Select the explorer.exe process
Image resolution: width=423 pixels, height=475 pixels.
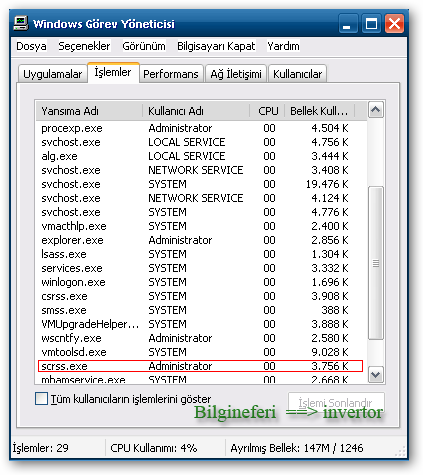tap(200, 240)
